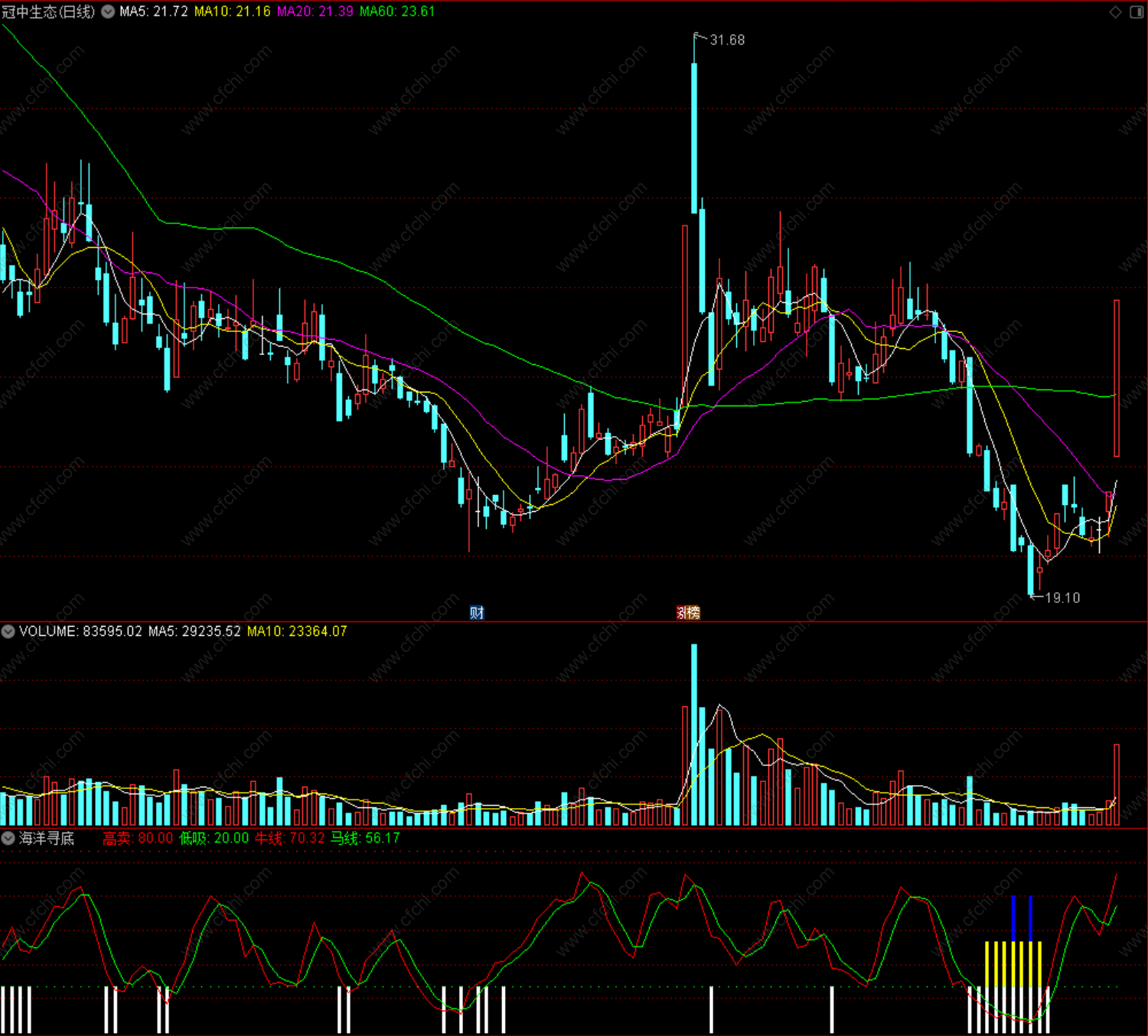Click the 马线: 56.17 indicator value
Screen dimensions: 1148x1036
(x=365, y=838)
